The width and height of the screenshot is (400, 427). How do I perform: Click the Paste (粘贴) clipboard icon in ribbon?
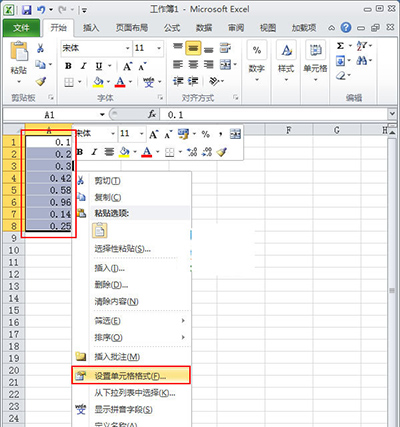[19, 51]
